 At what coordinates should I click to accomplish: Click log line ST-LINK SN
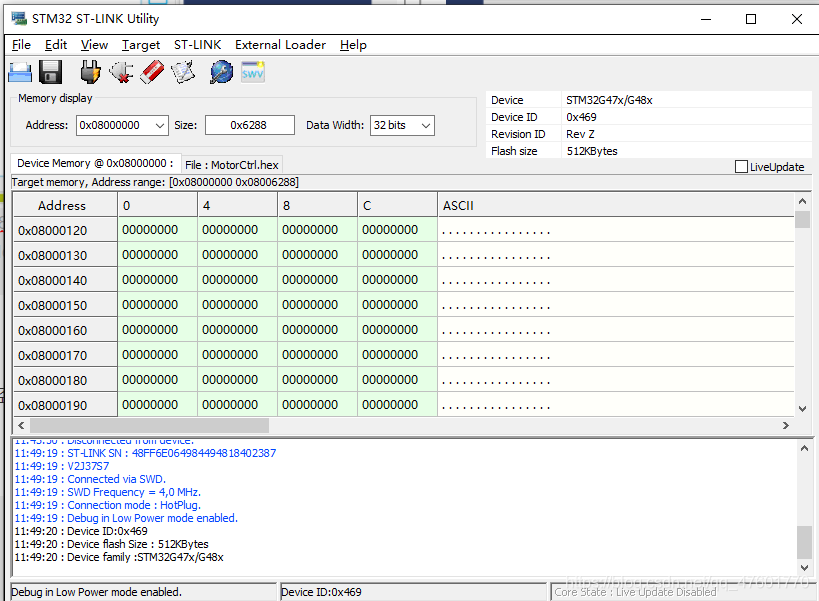pos(145,453)
